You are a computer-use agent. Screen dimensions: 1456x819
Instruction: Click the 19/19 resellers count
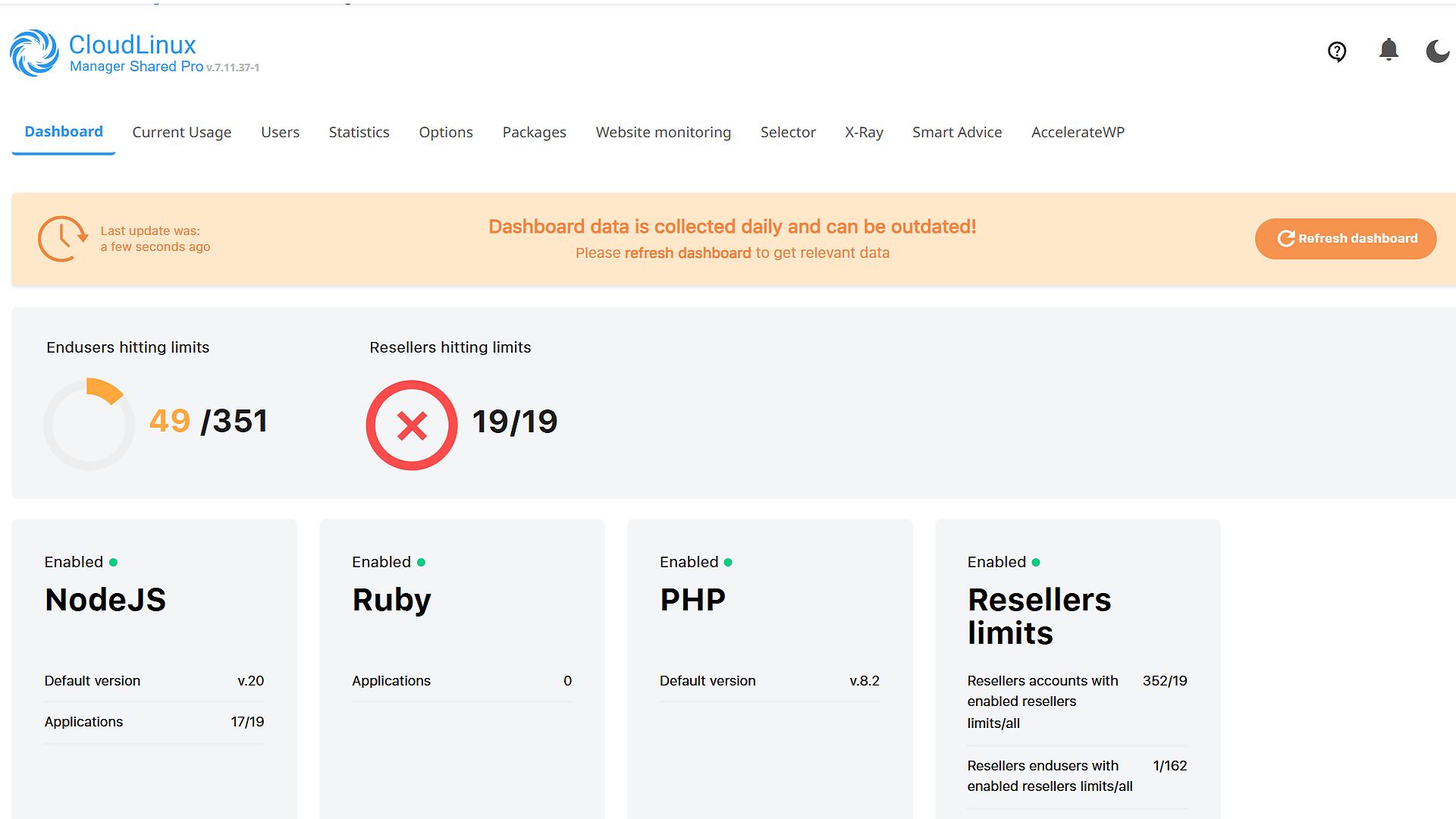pyautogui.click(x=515, y=422)
